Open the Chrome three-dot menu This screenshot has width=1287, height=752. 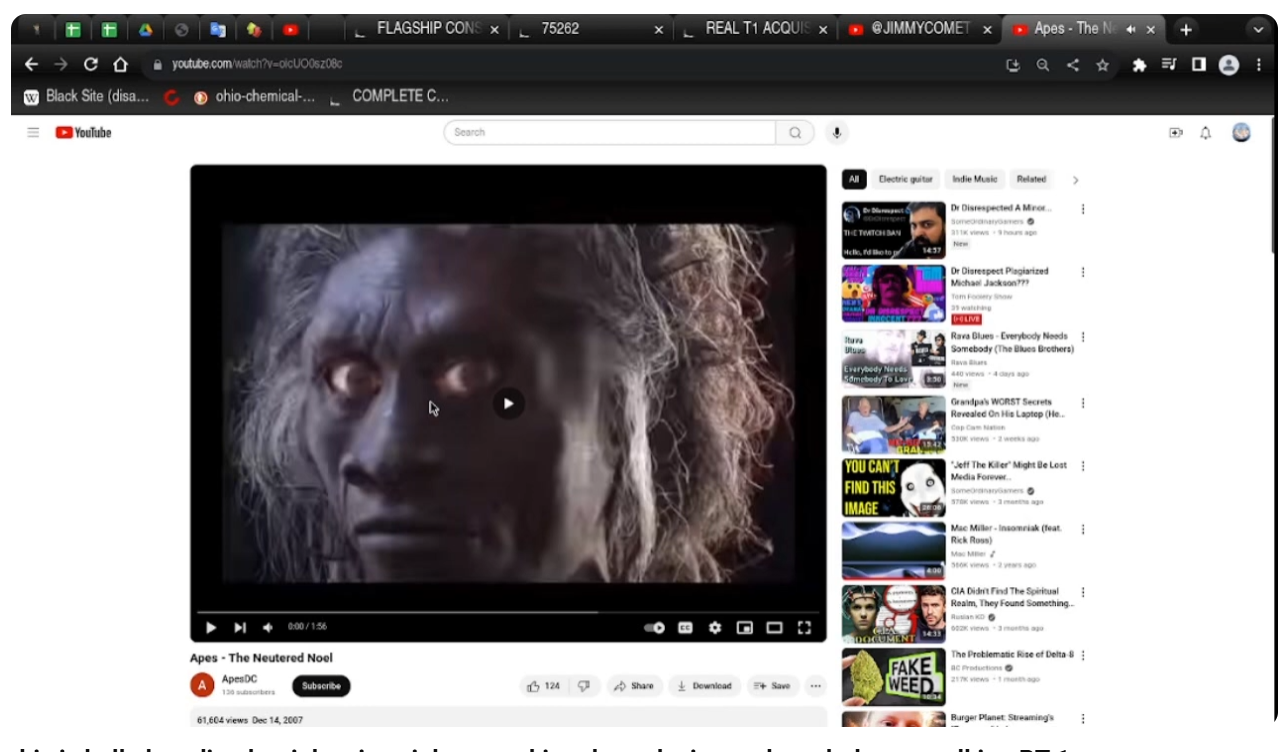(1258, 65)
